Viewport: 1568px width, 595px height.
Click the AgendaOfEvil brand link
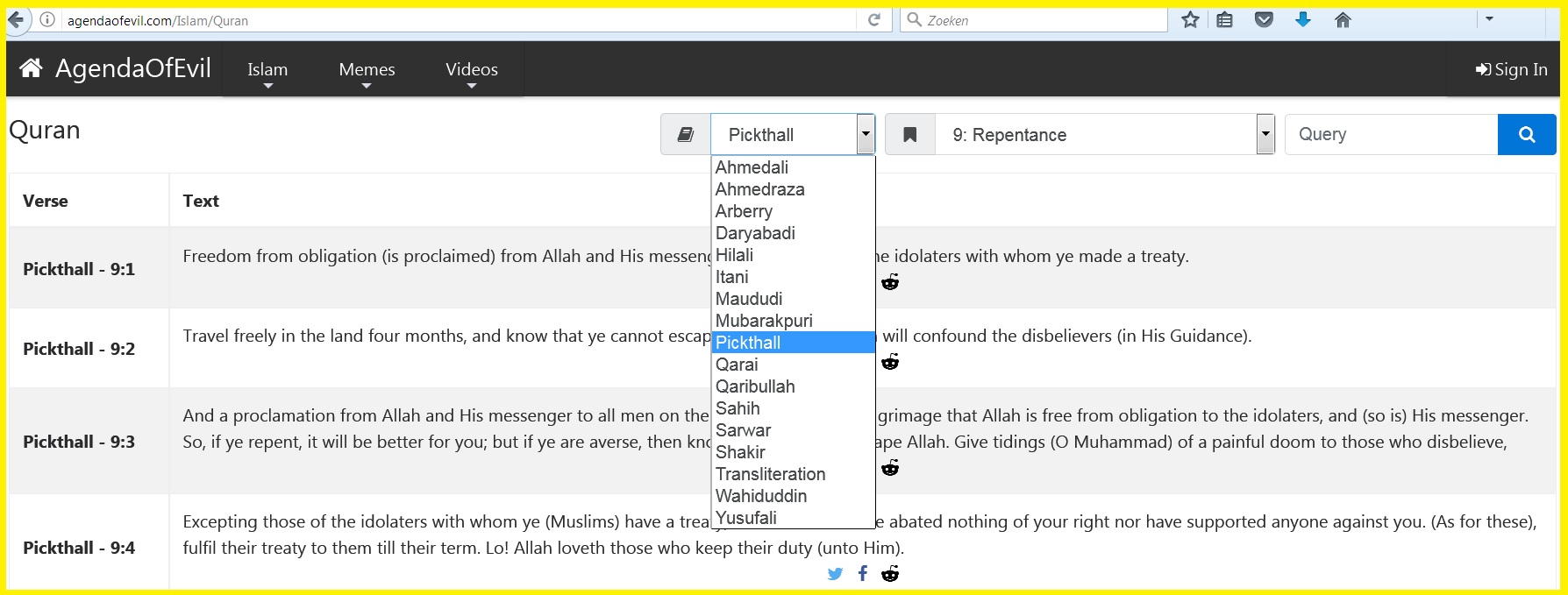point(132,68)
